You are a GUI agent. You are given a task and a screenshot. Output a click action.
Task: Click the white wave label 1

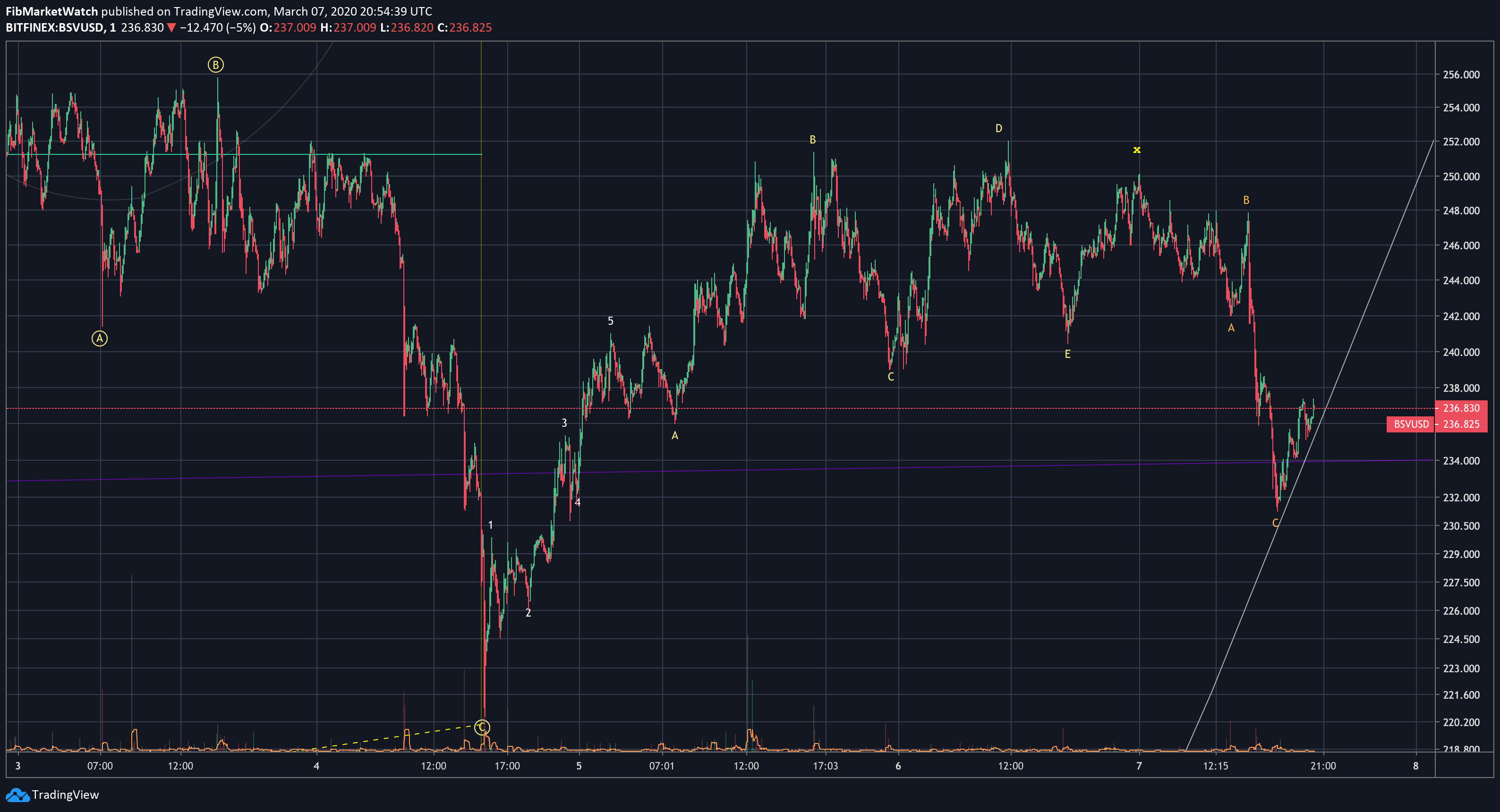490,525
